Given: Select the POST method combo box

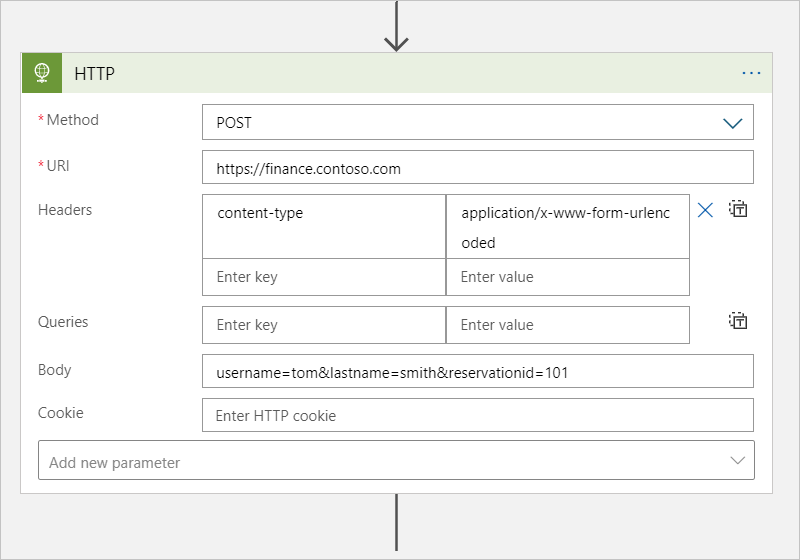Looking at the screenshot, I should (478, 122).
